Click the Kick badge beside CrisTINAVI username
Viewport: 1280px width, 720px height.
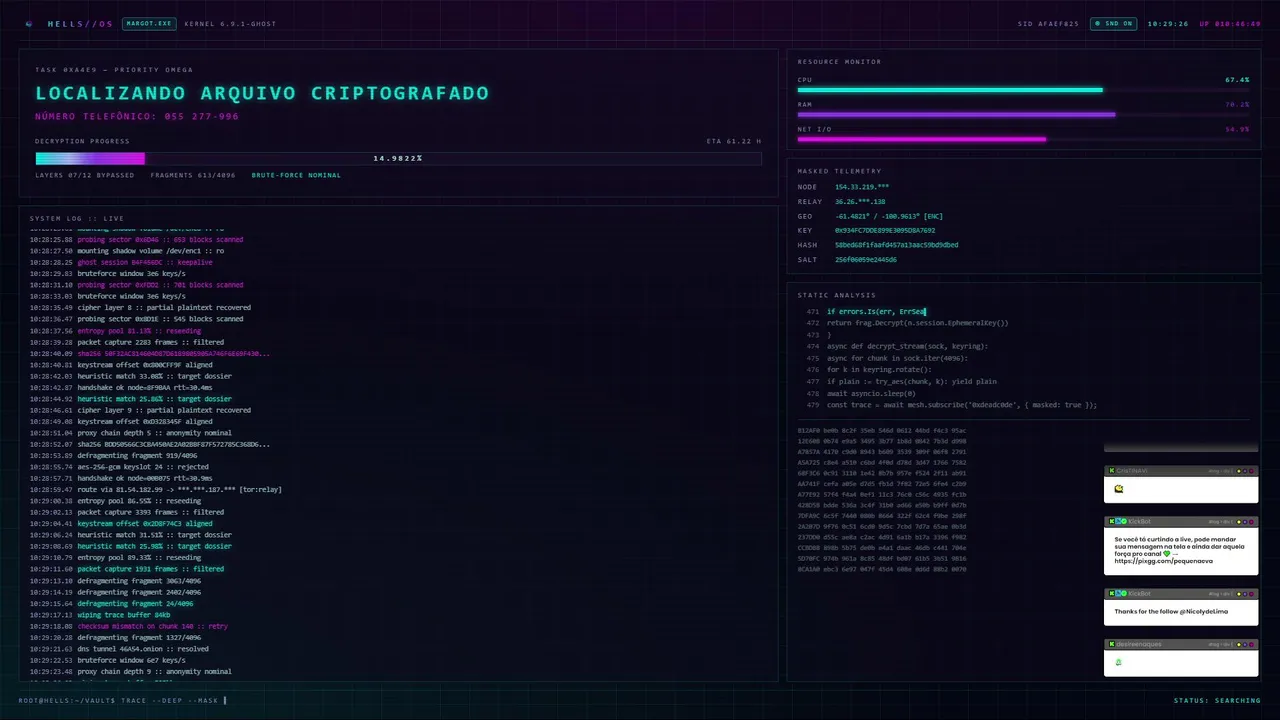pyautogui.click(x=1110, y=470)
